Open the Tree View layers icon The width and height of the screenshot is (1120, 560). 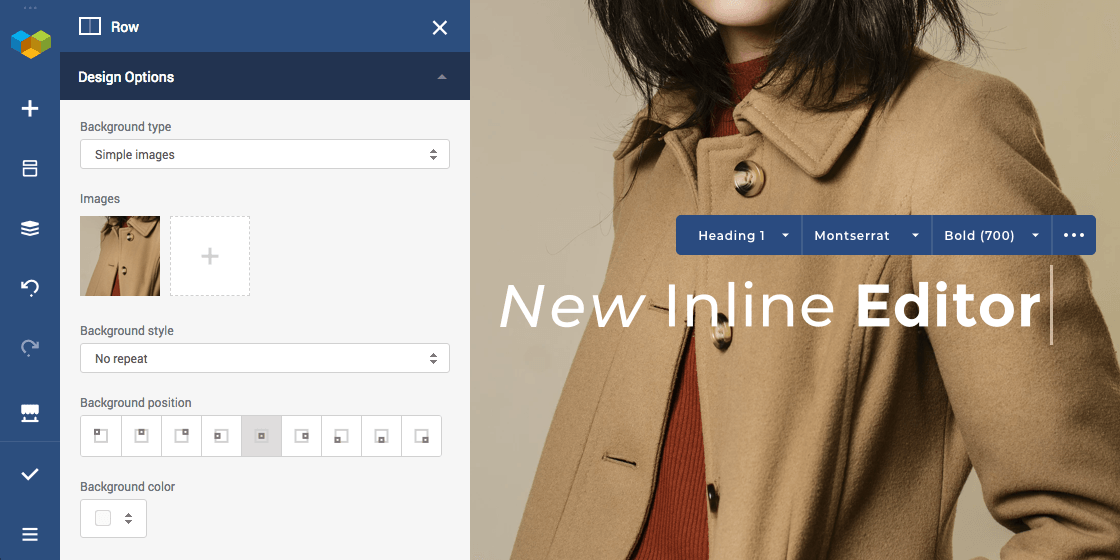tap(30, 229)
